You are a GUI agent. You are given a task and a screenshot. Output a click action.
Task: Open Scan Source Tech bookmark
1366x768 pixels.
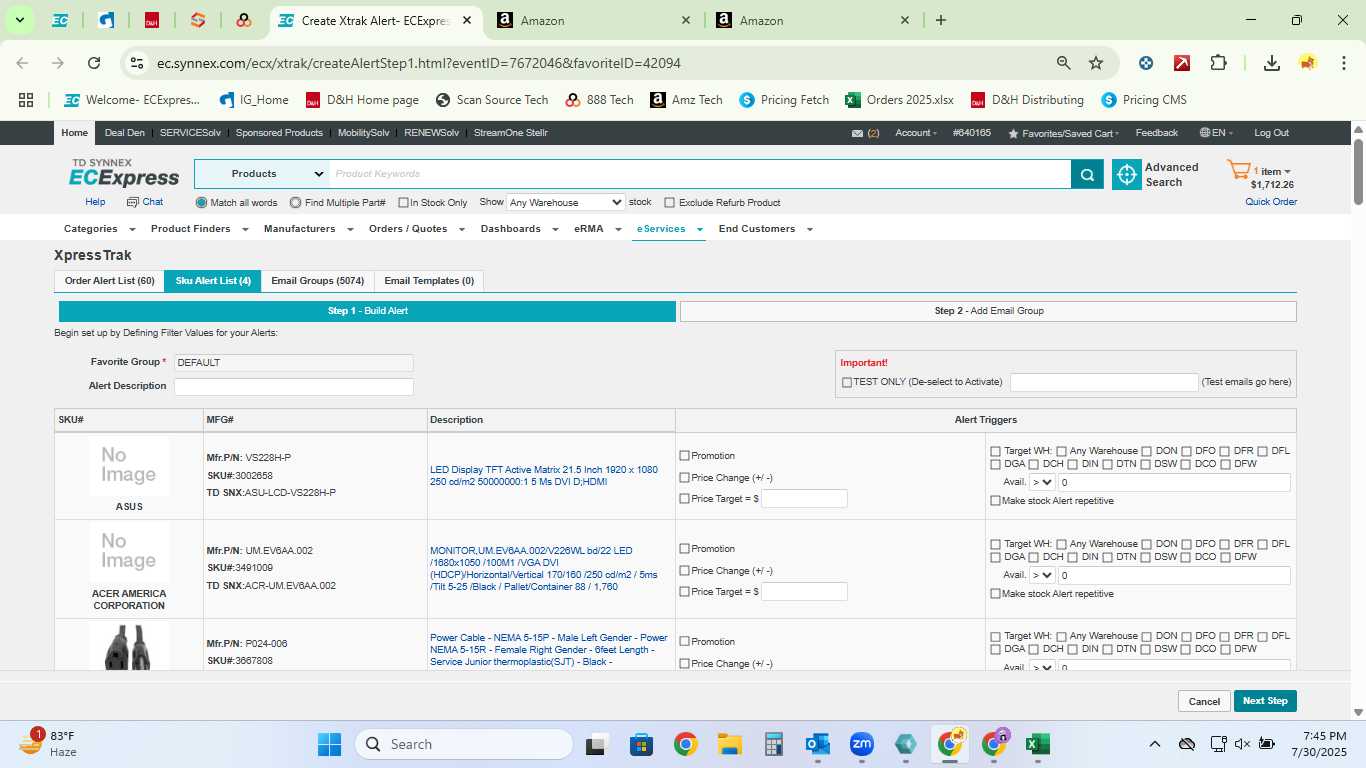(x=492, y=100)
